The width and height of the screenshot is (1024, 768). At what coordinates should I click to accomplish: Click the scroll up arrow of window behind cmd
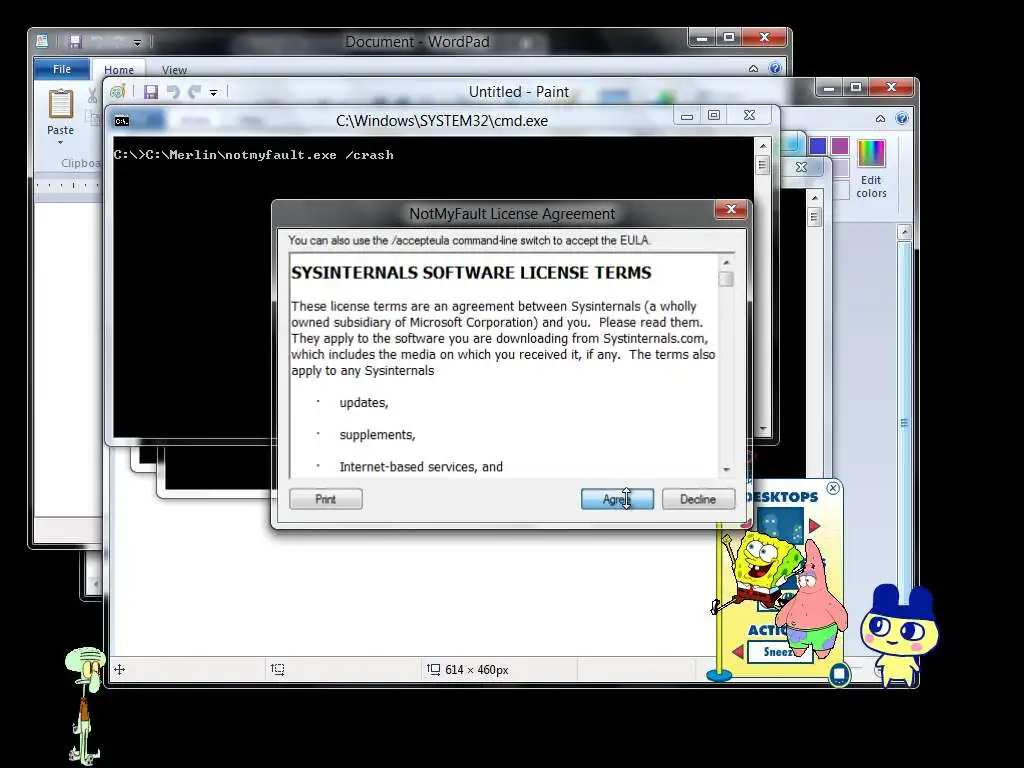point(814,197)
